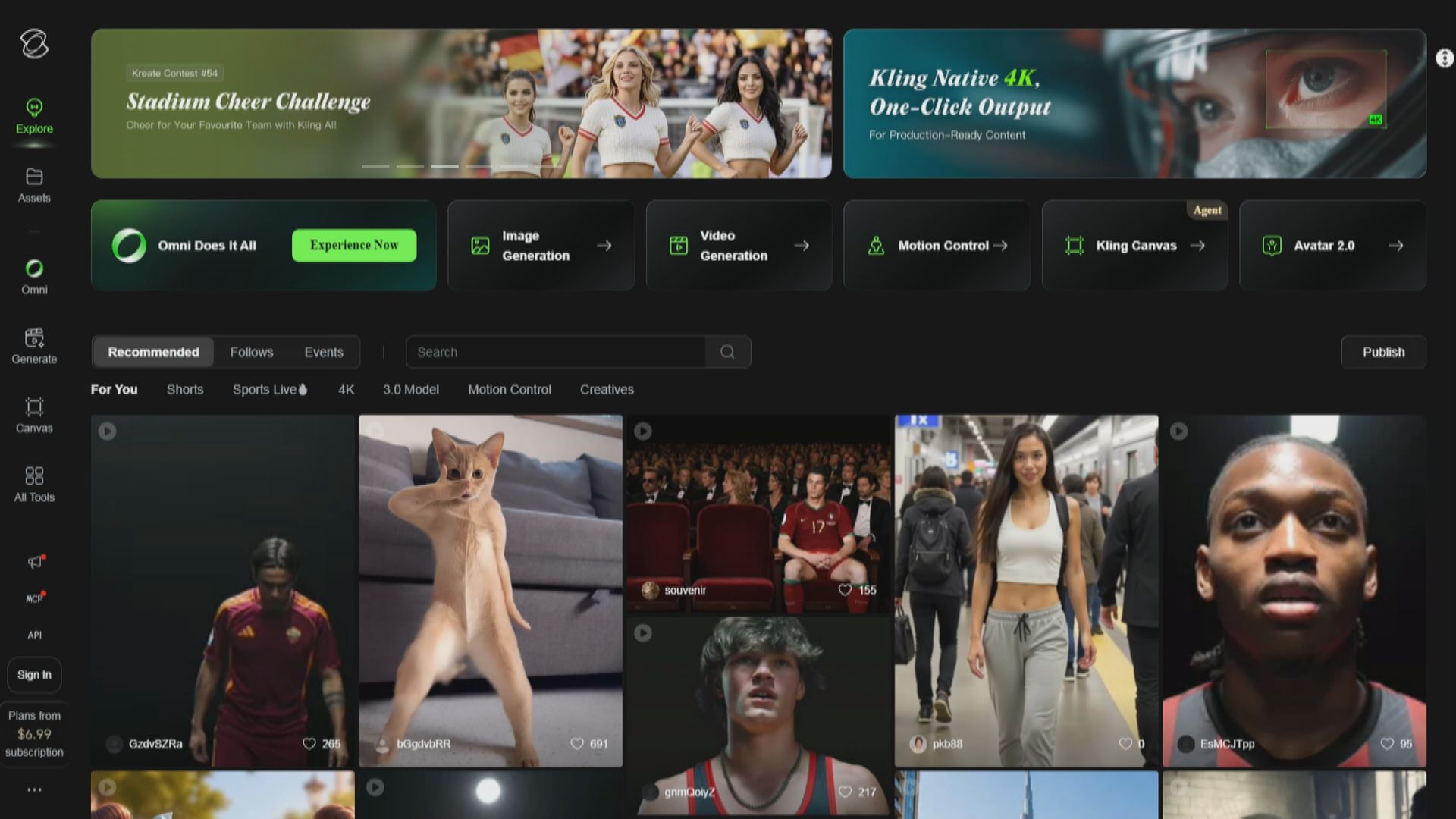The image size is (1456, 819).
Task: Toggle like on EsMCJTpp's portrait video
Action: [x=1387, y=744]
